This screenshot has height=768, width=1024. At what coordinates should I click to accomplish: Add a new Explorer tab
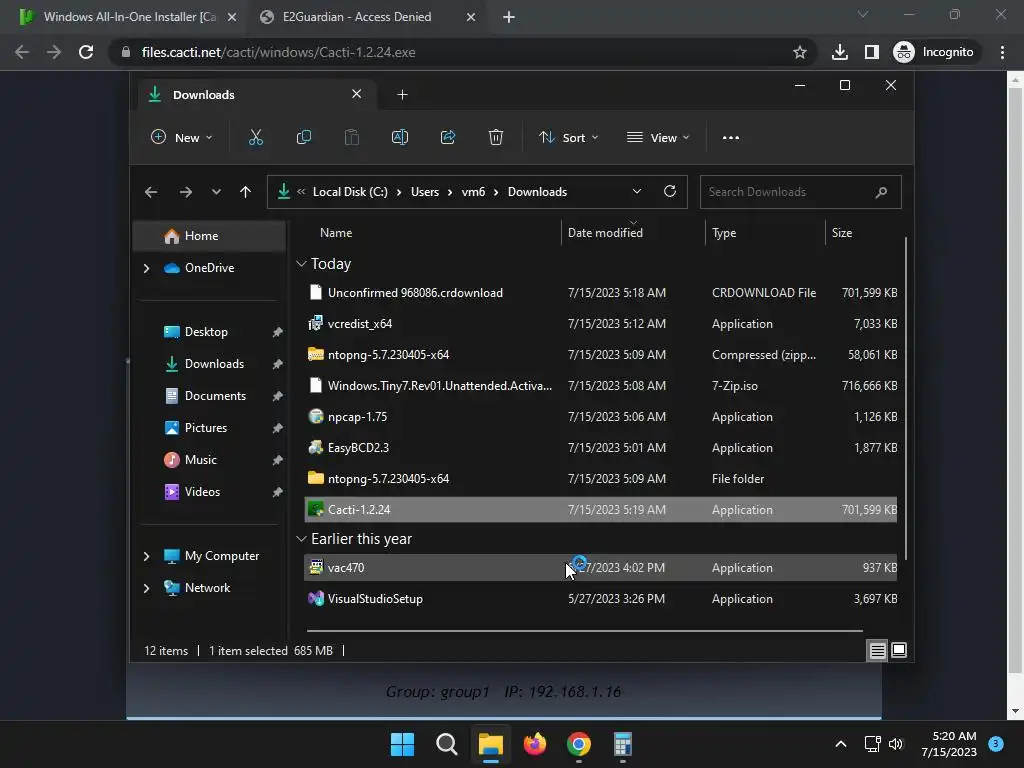point(402,95)
